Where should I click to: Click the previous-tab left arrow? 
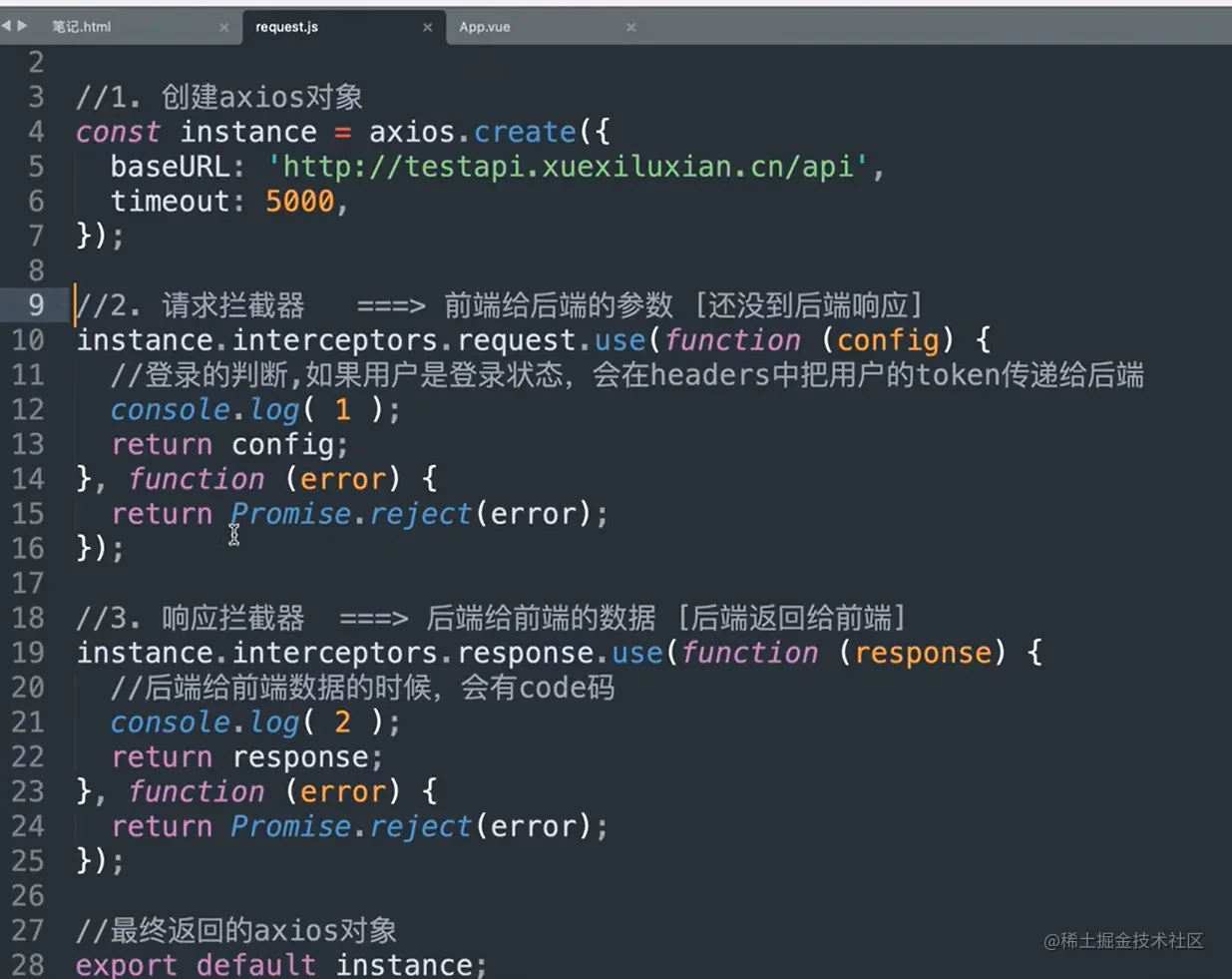coord(7,25)
